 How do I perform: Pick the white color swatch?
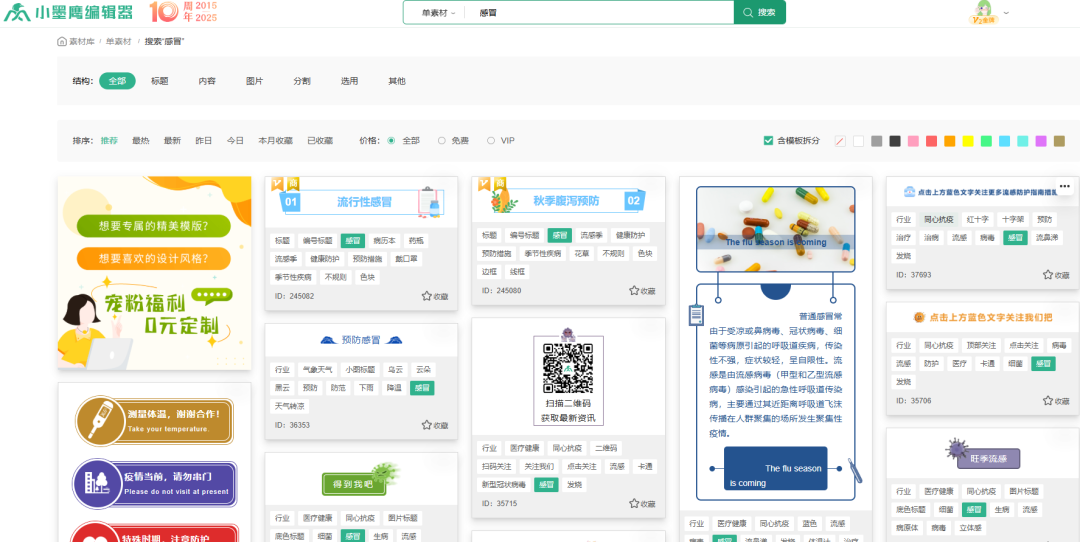point(858,141)
